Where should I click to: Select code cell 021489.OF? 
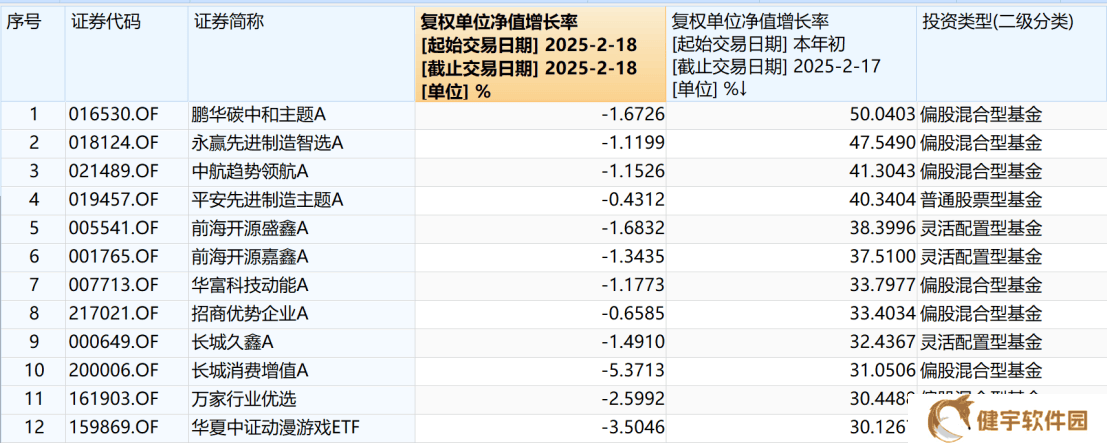(114, 172)
